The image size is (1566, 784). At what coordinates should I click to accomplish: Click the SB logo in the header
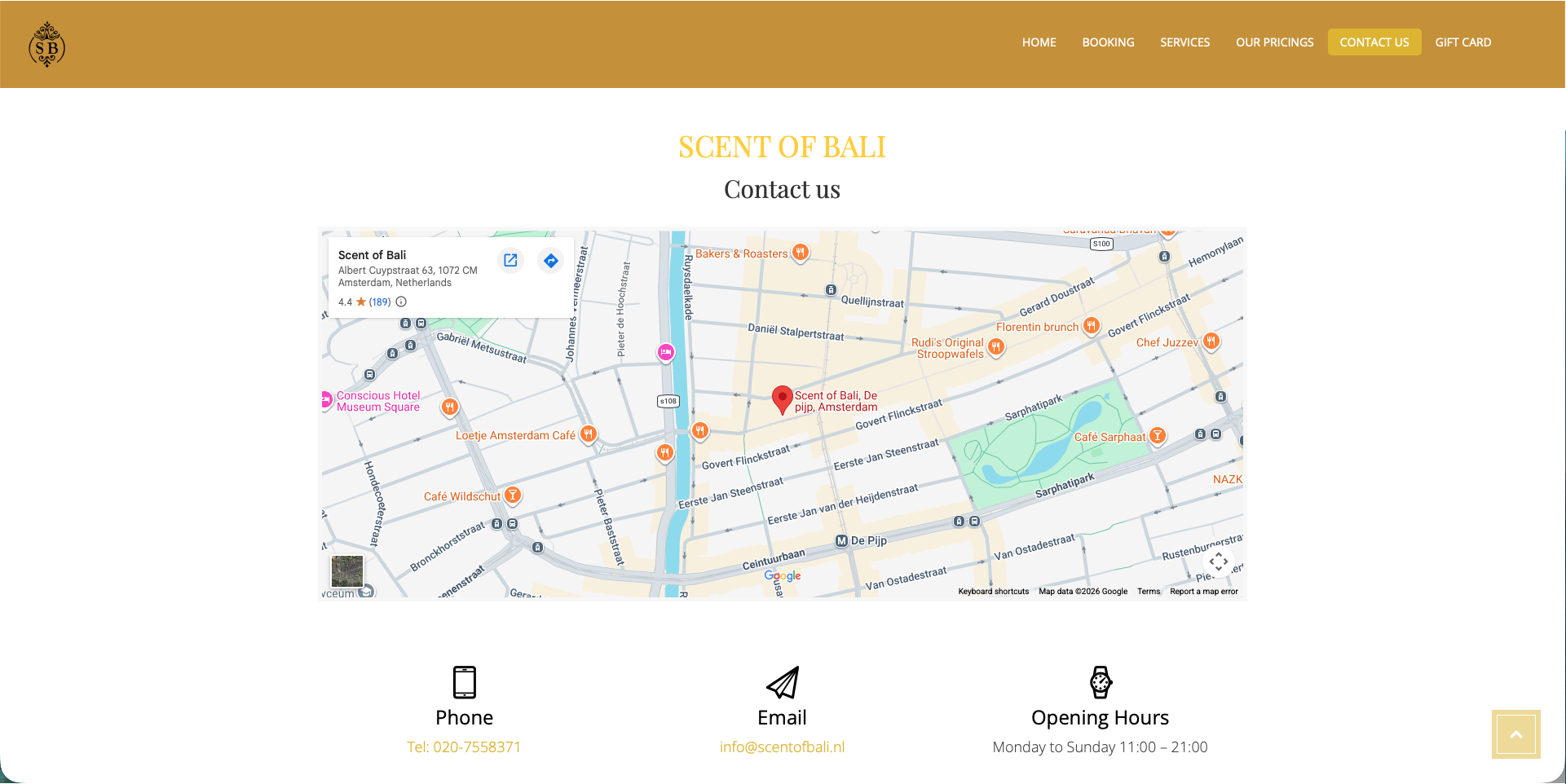[x=46, y=45]
